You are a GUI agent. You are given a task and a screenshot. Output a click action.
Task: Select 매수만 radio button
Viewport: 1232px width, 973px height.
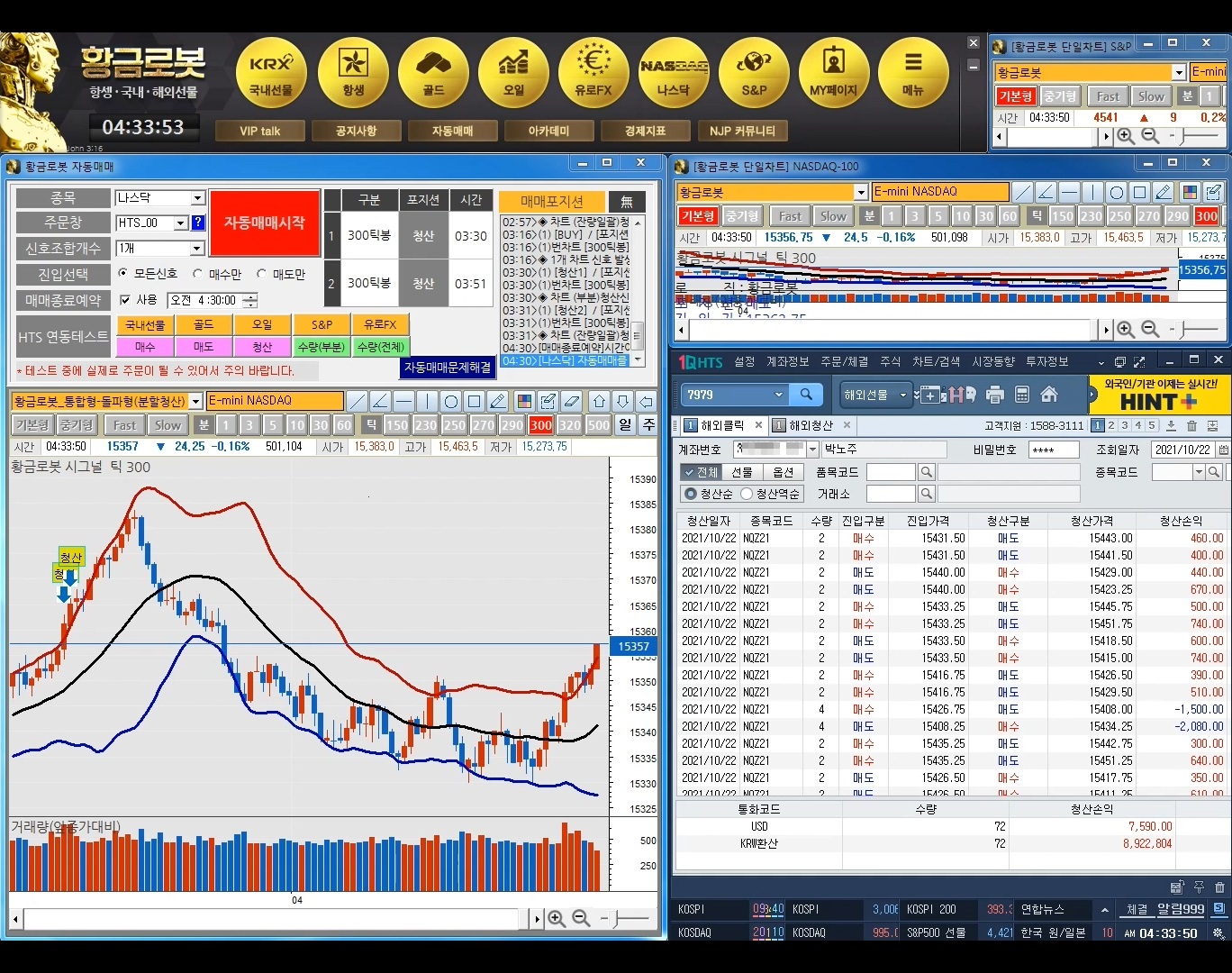coord(198,274)
